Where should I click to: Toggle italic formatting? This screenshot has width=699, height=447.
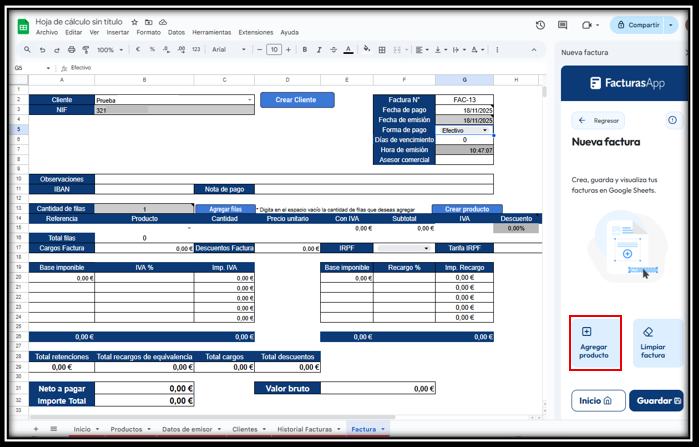coord(317,48)
